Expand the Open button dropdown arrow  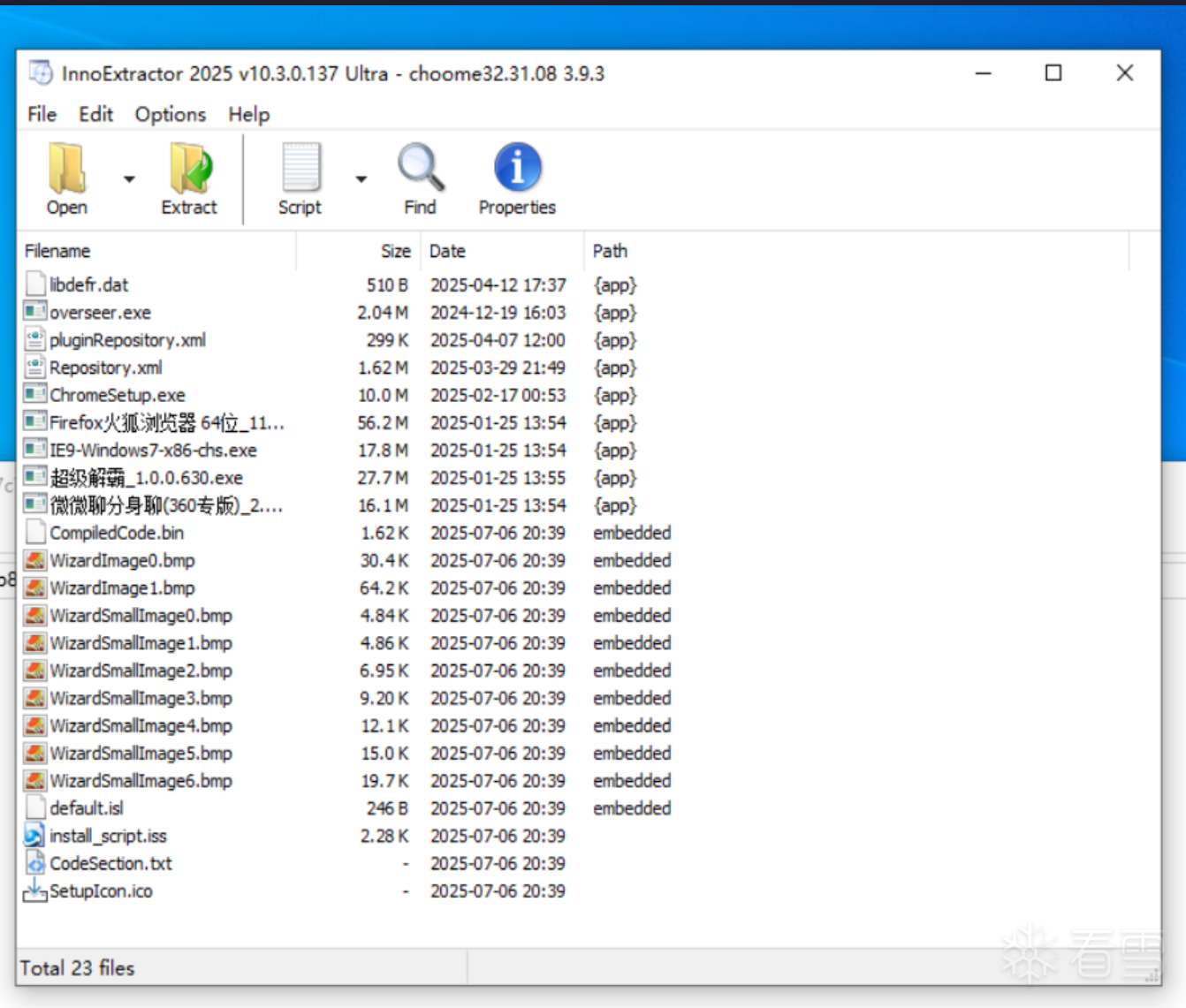click(129, 179)
